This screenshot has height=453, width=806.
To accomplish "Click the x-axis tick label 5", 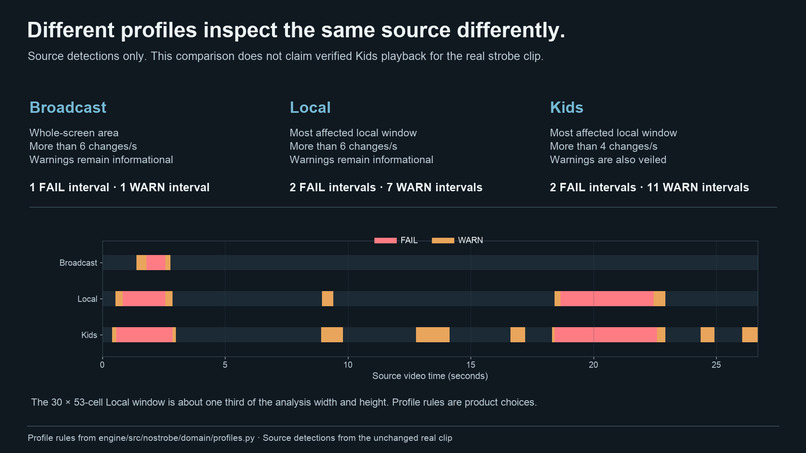I will [x=225, y=365].
